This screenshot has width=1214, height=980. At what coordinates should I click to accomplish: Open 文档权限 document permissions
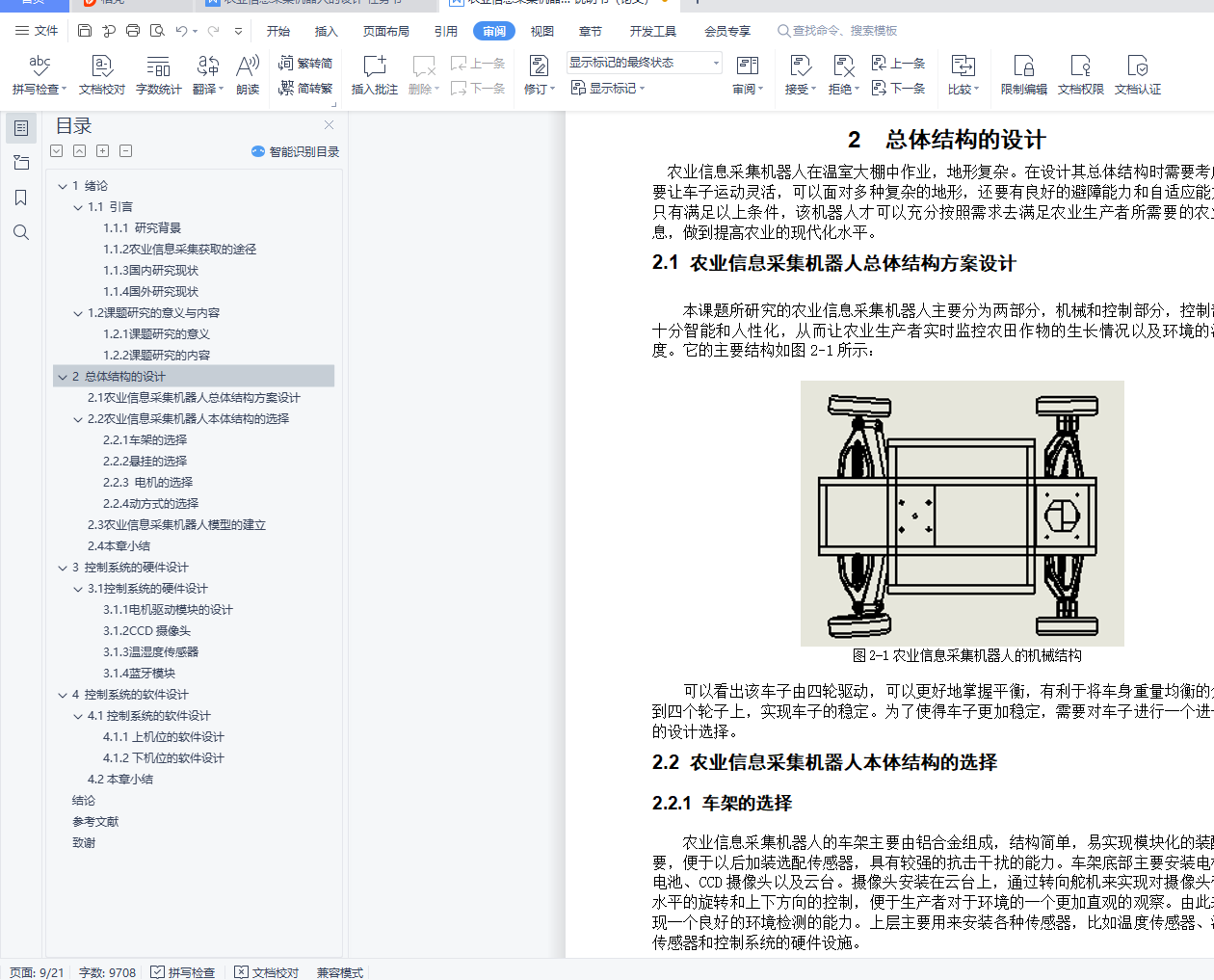click(1081, 75)
